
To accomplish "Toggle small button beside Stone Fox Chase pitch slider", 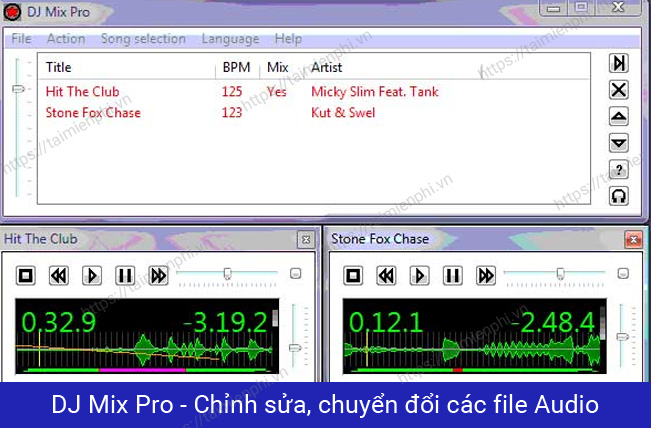I will [x=623, y=273].
